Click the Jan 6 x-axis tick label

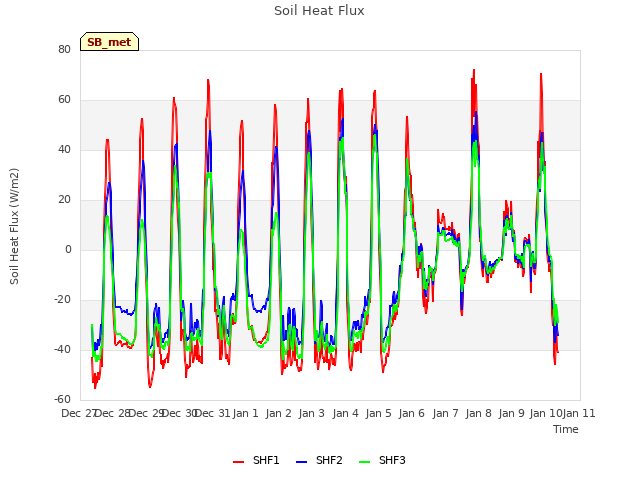pos(412,413)
